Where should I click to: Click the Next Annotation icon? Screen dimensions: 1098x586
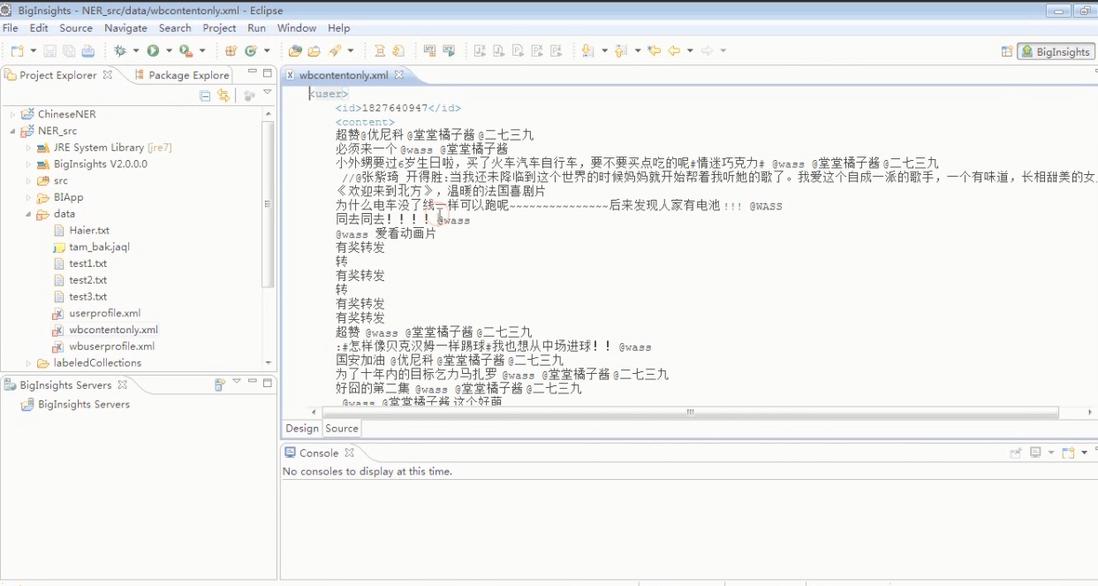pyautogui.click(x=588, y=50)
